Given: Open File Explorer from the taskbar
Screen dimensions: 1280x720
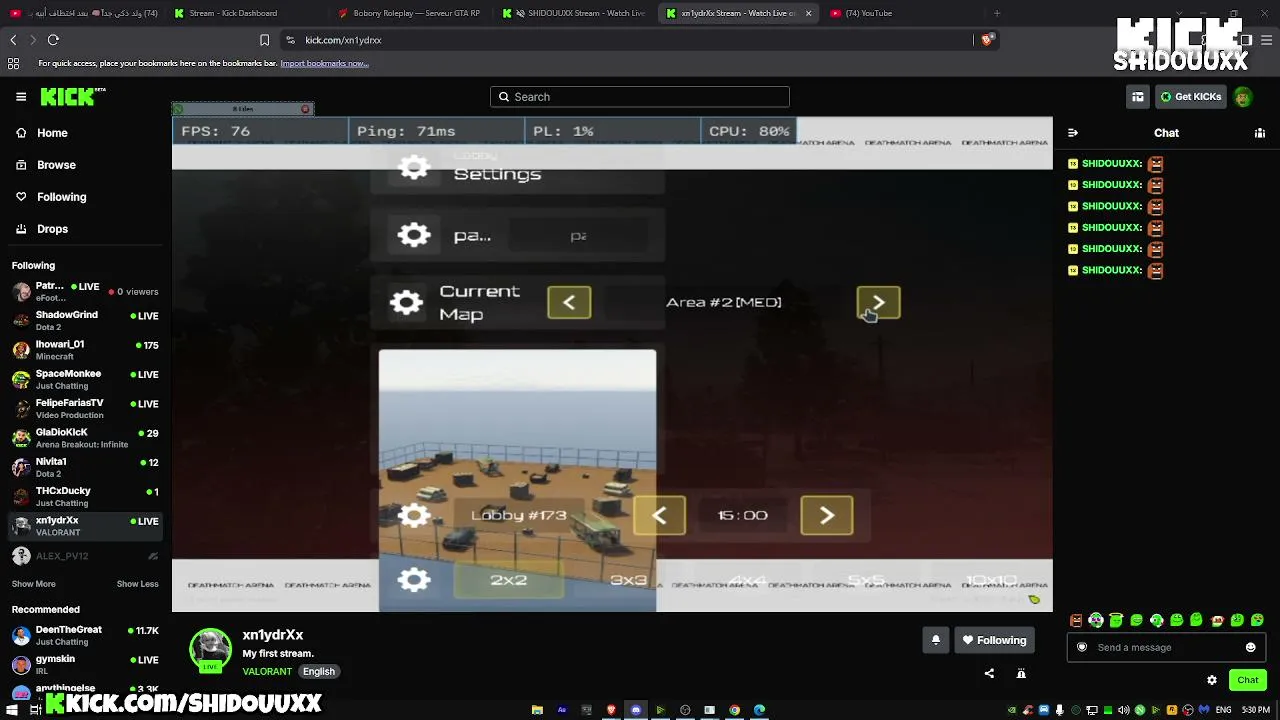Looking at the screenshot, I should pyautogui.click(x=537, y=710).
